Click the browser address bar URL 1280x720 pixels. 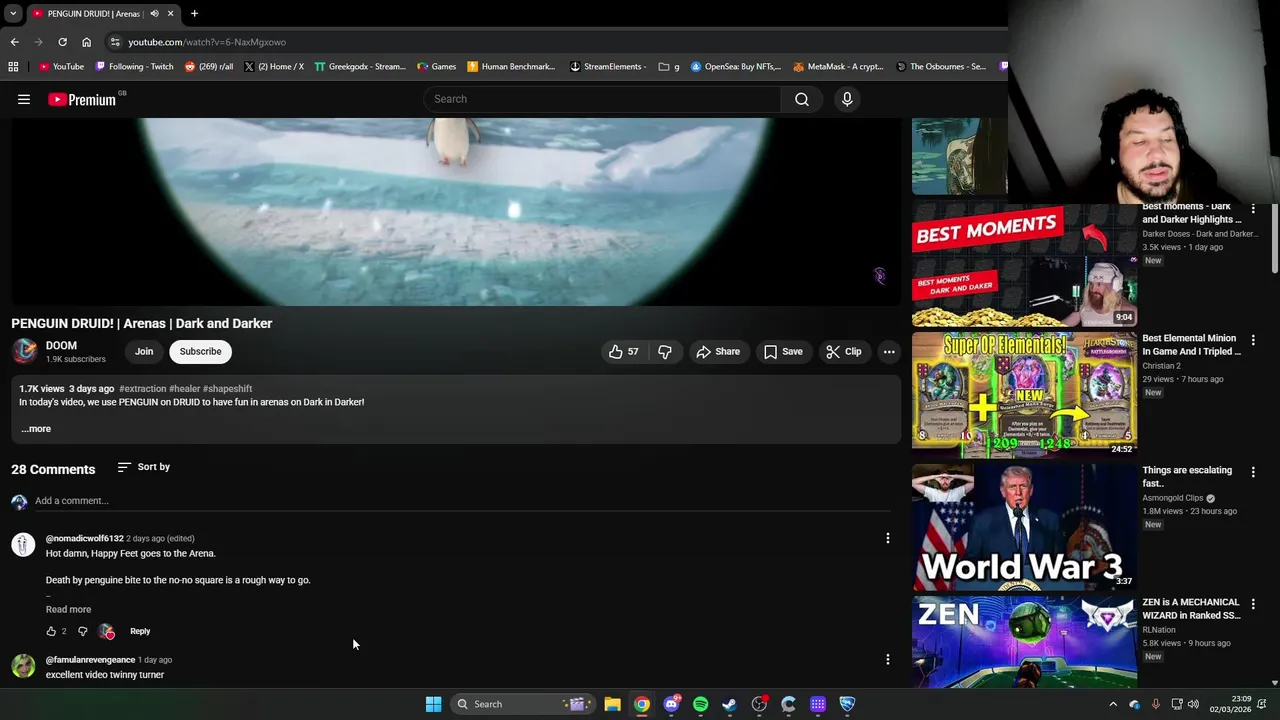pyautogui.click(x=207, y=42)
